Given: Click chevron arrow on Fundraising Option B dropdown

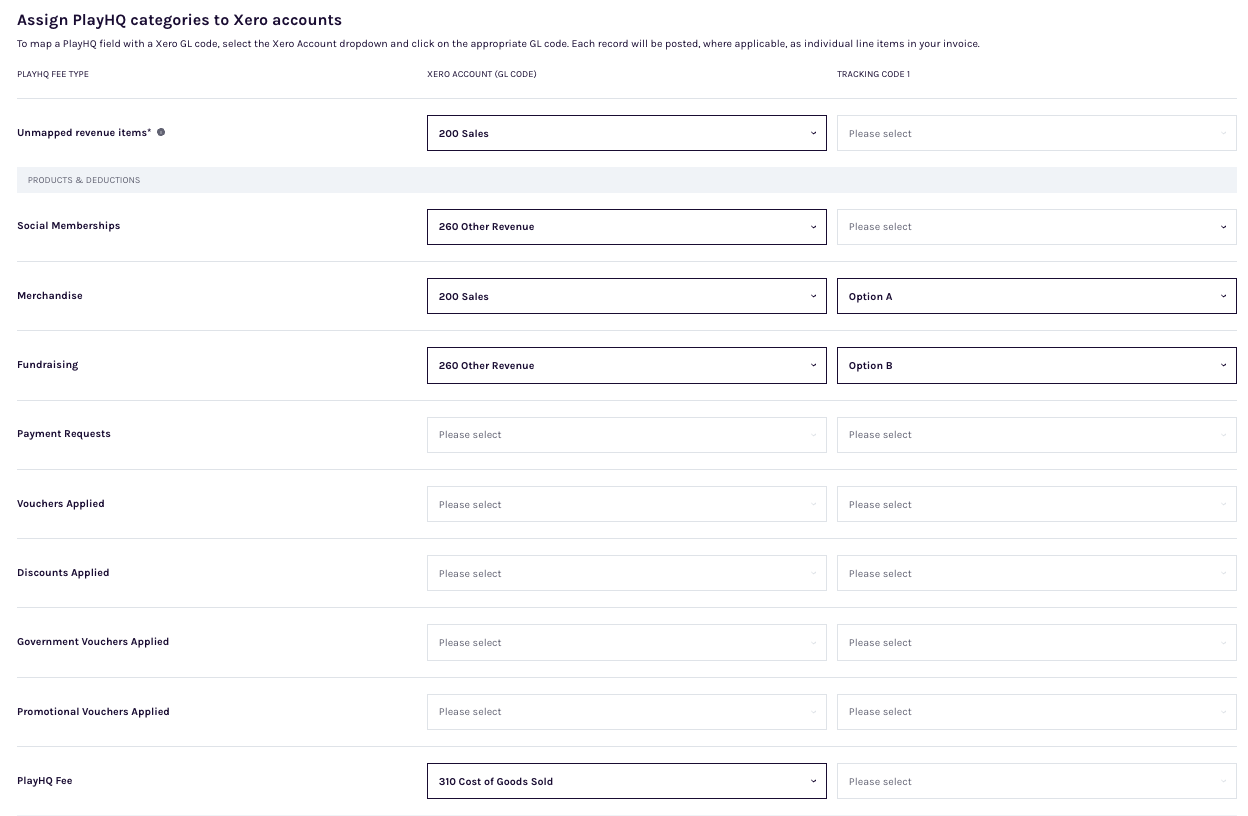Looking at the screenshot, I should pyautogui.click(x=1223, y=365).
